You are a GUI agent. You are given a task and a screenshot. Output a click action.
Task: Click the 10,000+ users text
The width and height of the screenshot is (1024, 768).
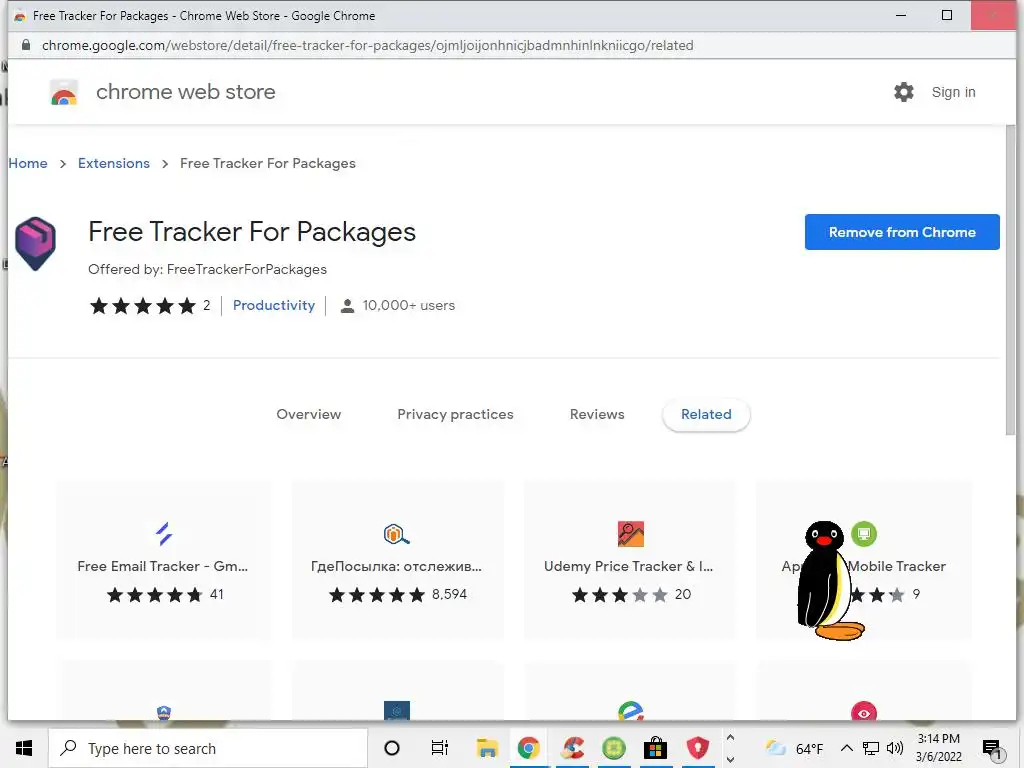pos(409,305)
